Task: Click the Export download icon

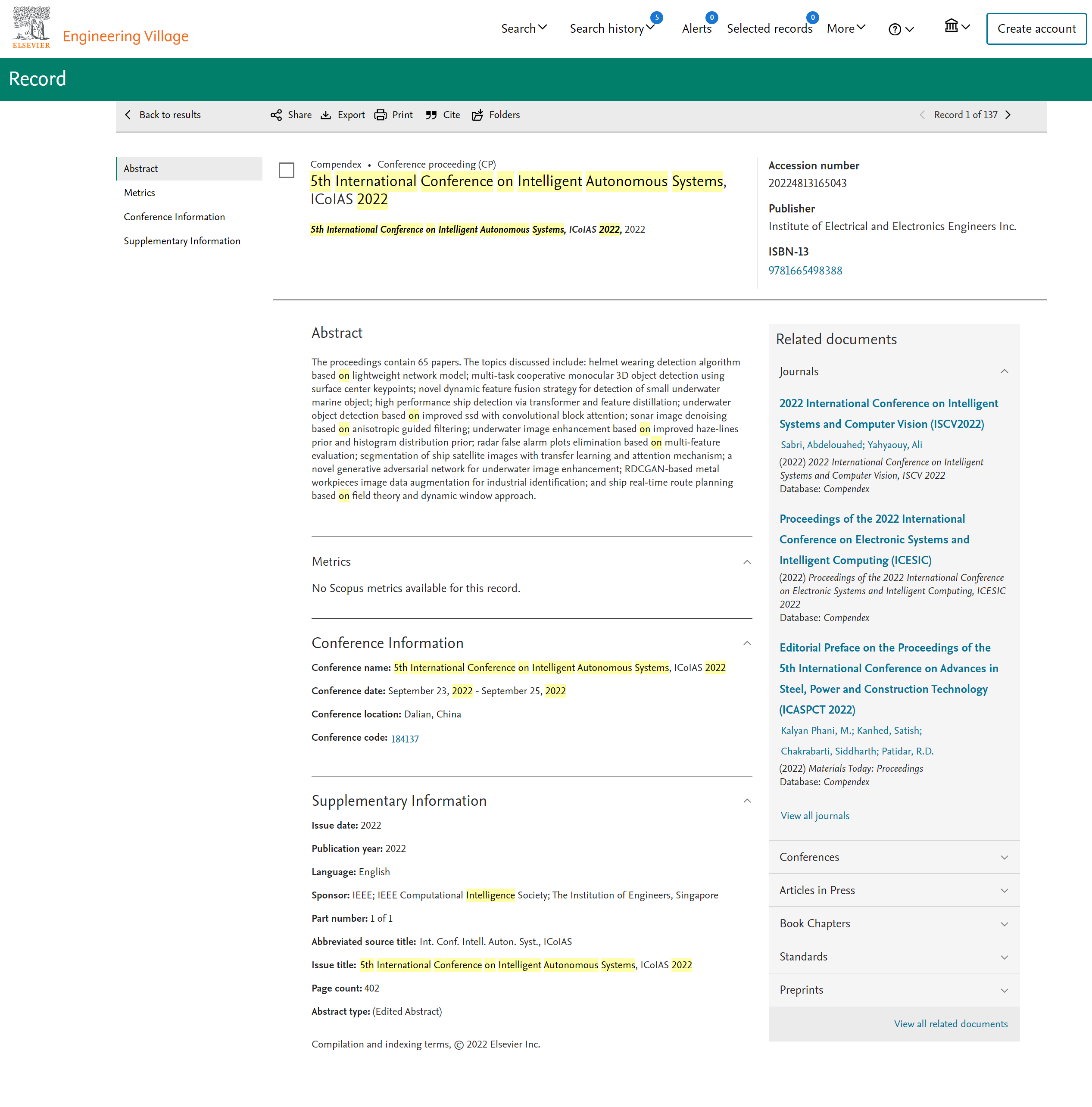Action: [x=325, y=115]
